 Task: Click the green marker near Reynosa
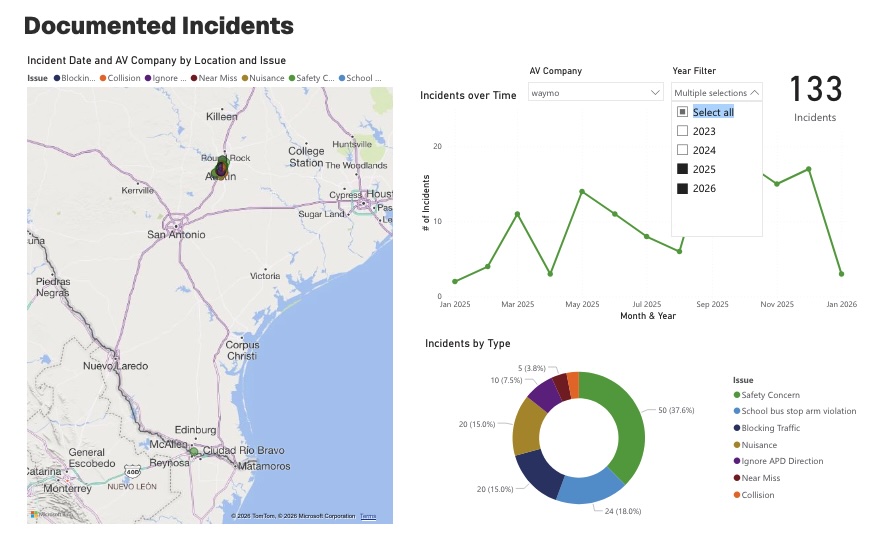(194, 452)
